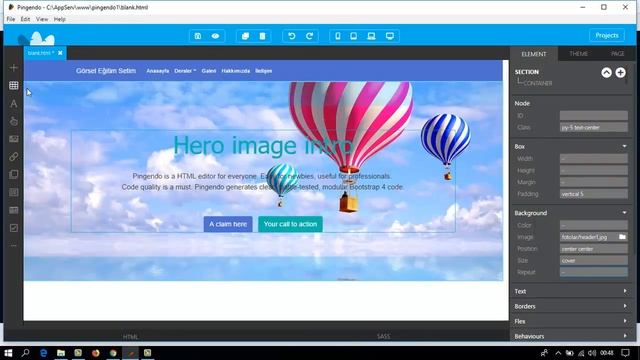Click the 'A claim here' button

[228, 224]
